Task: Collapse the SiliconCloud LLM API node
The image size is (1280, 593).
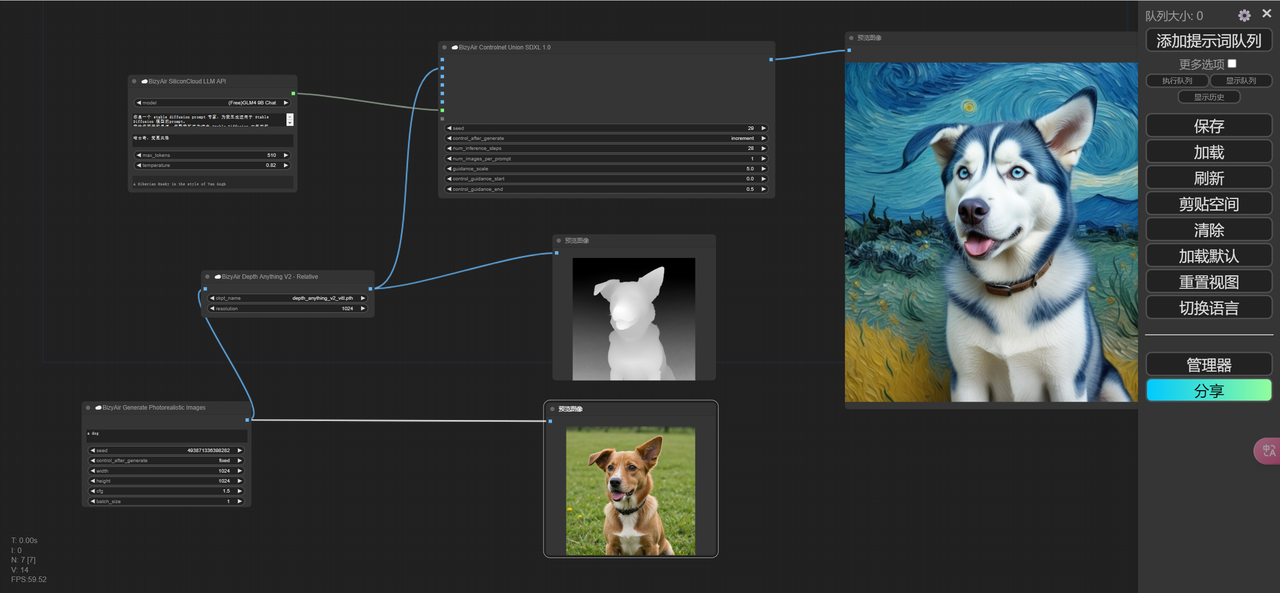Action: (x=133, y=81)
